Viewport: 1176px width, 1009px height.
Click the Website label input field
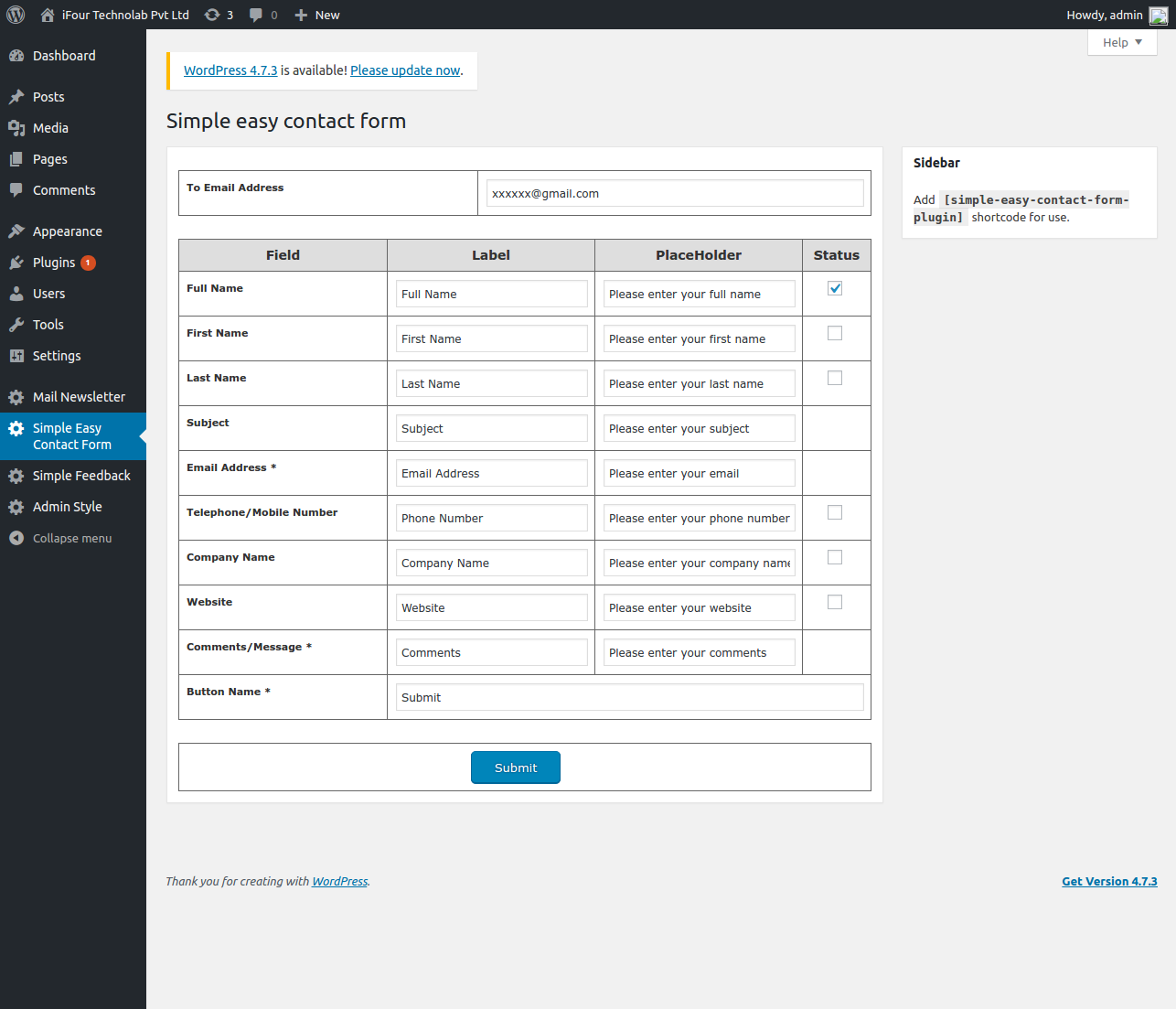(492, 607)
